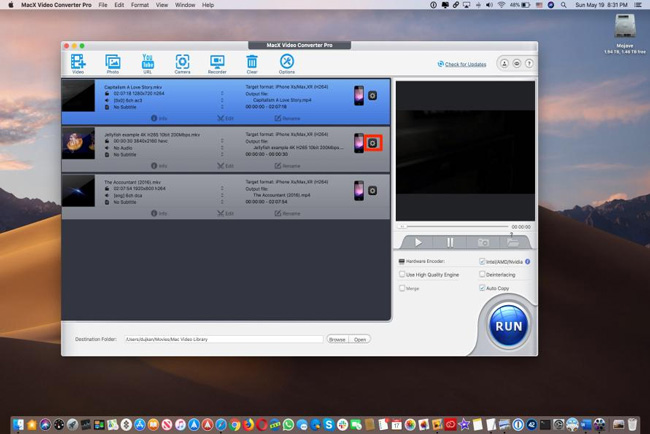Open settings gear for The Accountant (2016)

tap(373, 191)
